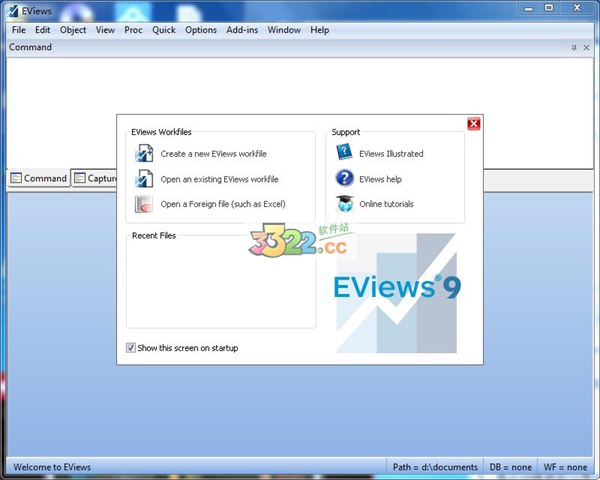
Task: Open the Window menu
Action: (284, 30)
